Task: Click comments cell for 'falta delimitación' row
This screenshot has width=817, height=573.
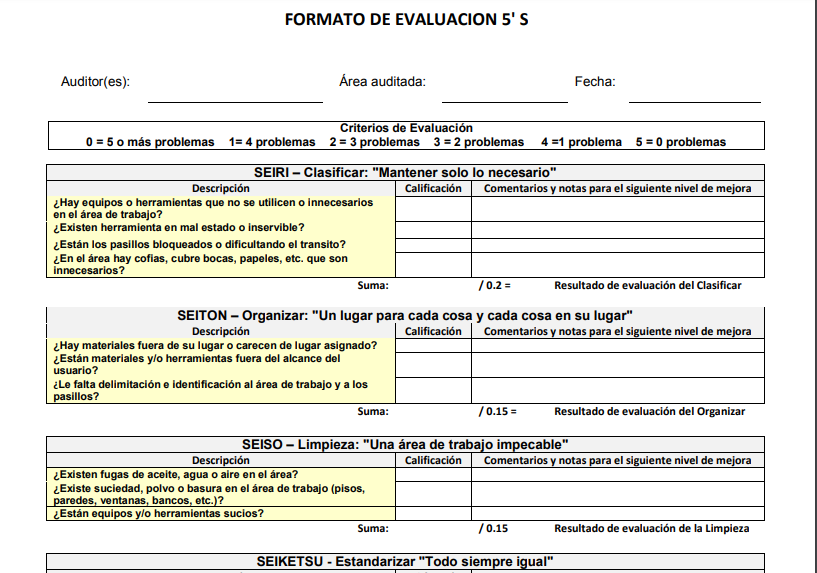Action: pos(618,391)
